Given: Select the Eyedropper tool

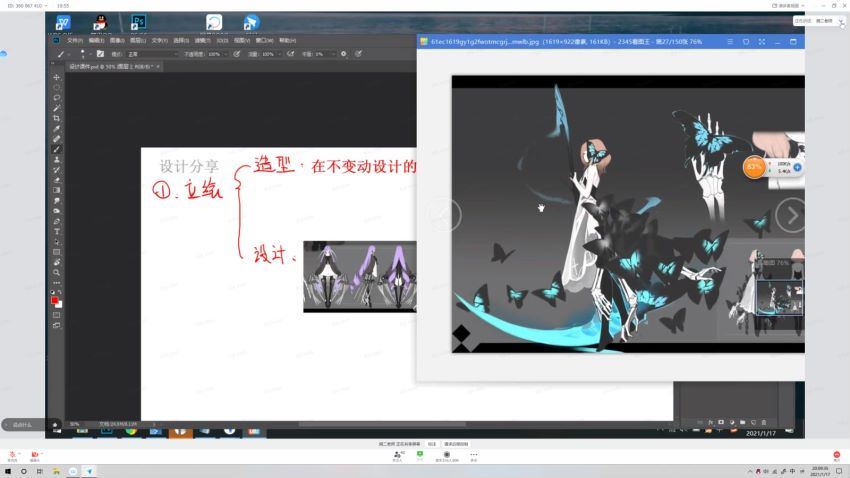Looking at the screenshot, I should click(x=56, y=129).
